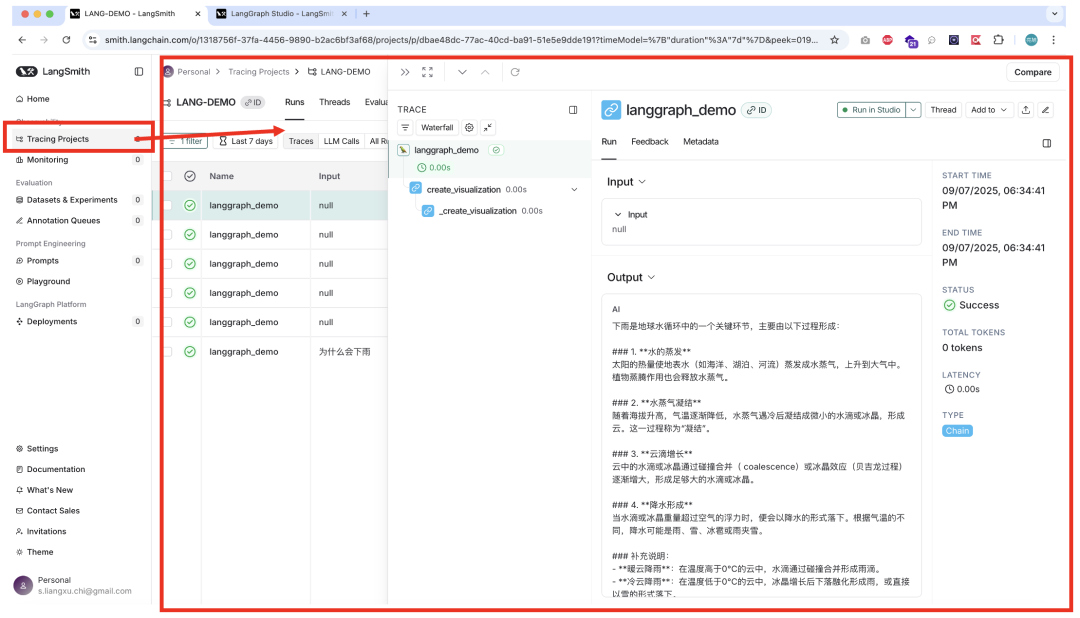
Task: Switch to the LangGraph Studio browser tab
Action: click(281, 14)
